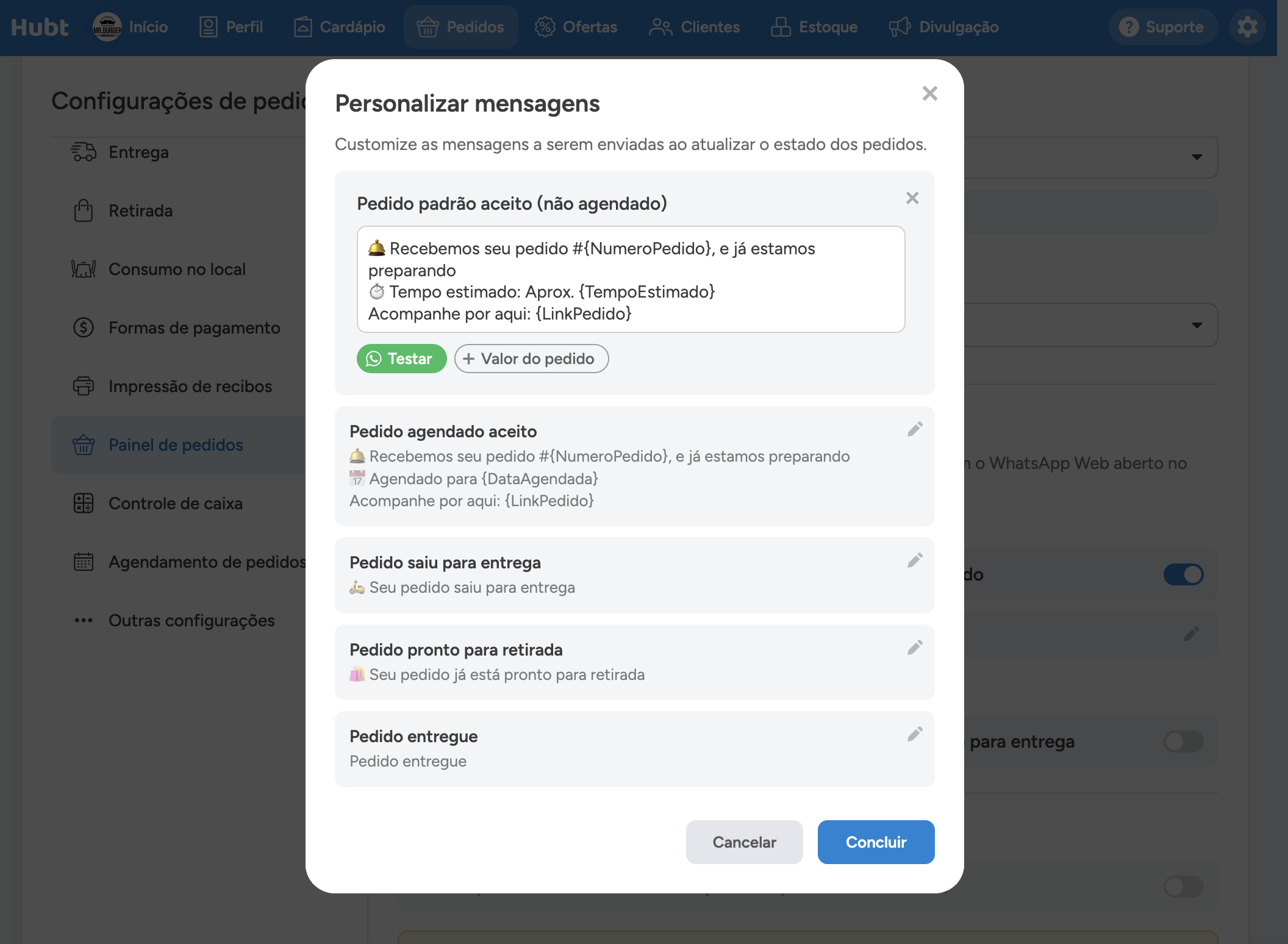Edit the Pedido entregue message
The image size is (1288, 944).
pyautogui.click(x=915, y=734)
